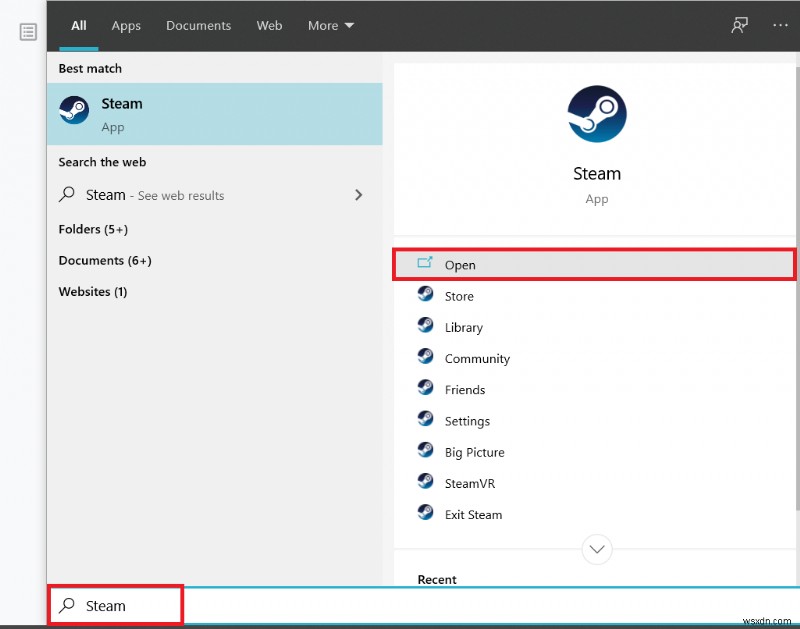Show Folders (5+) results
Image resolution: width=800 pixels, height=629 pixels.
(x=93, y=230)
